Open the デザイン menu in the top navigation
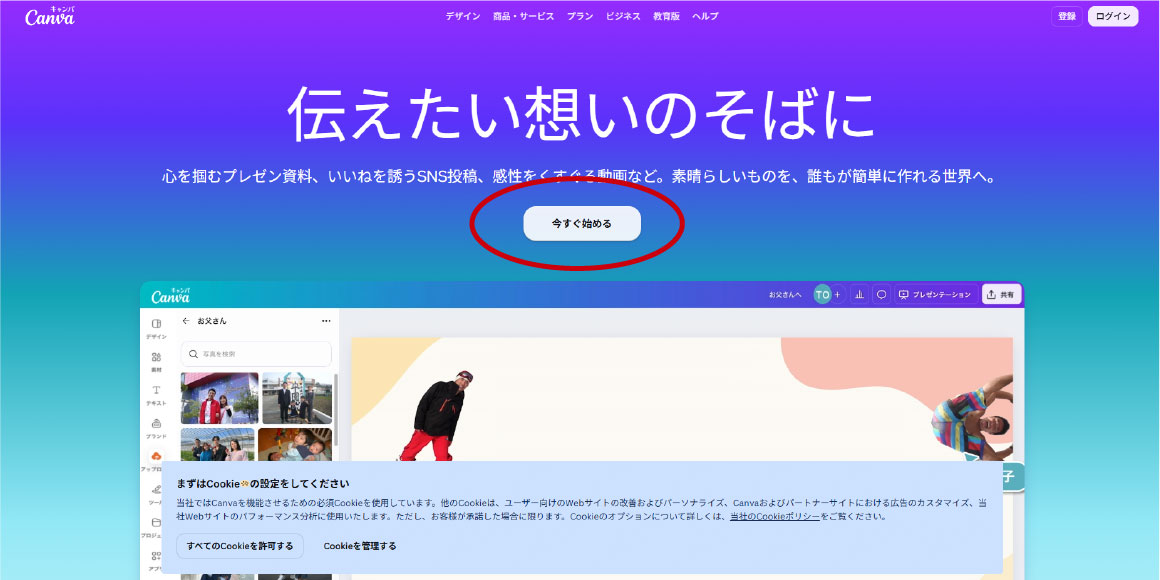 pyautogui.click(x=462, y=16)
